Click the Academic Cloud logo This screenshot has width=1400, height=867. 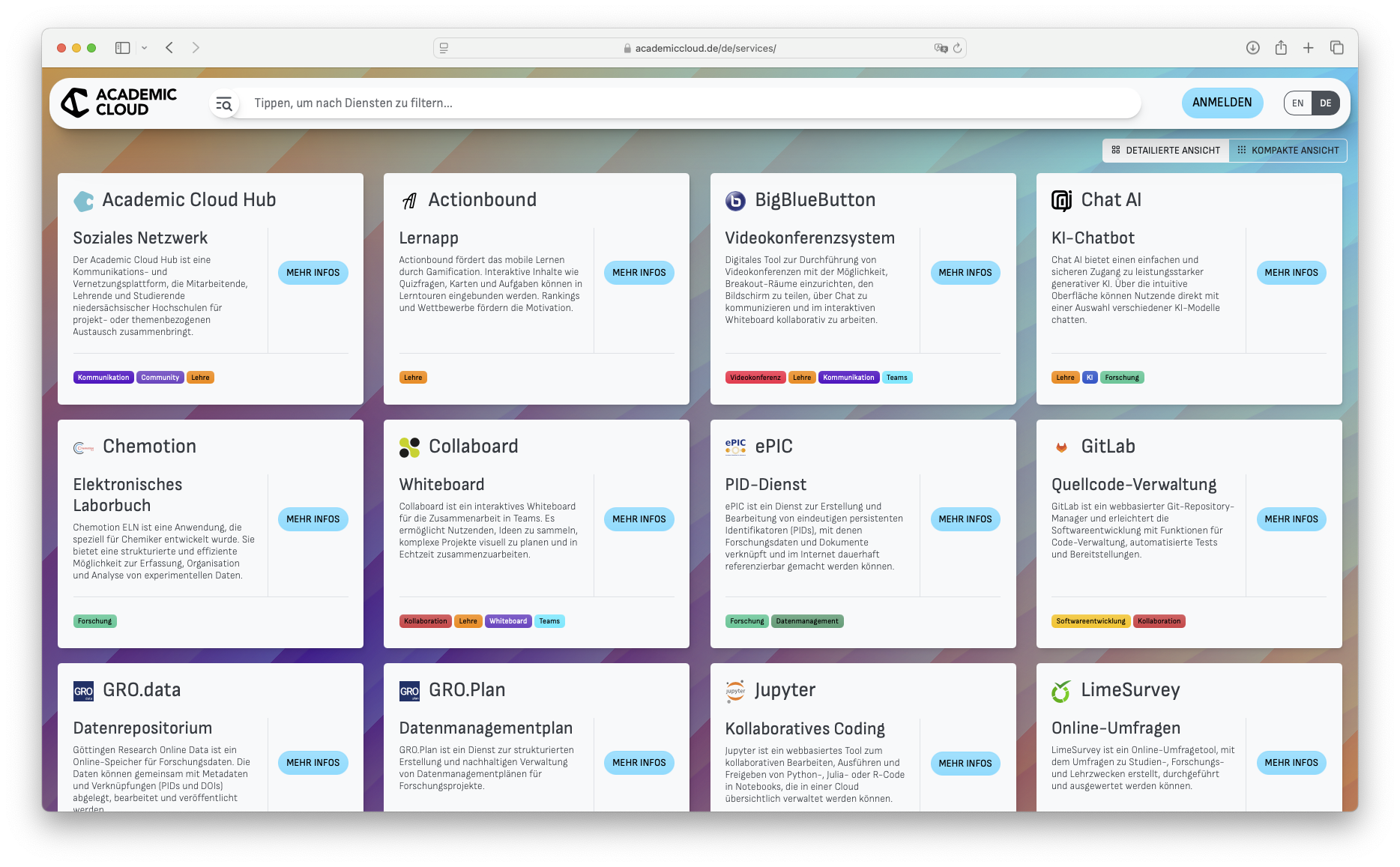118,103
